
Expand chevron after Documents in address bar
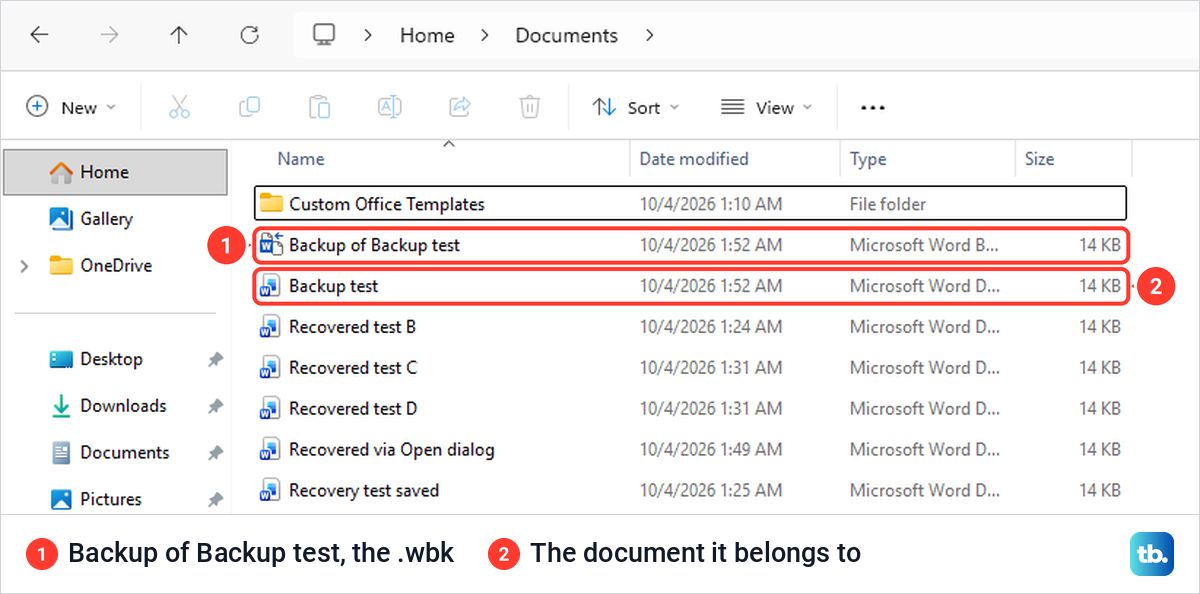[650, 35]
